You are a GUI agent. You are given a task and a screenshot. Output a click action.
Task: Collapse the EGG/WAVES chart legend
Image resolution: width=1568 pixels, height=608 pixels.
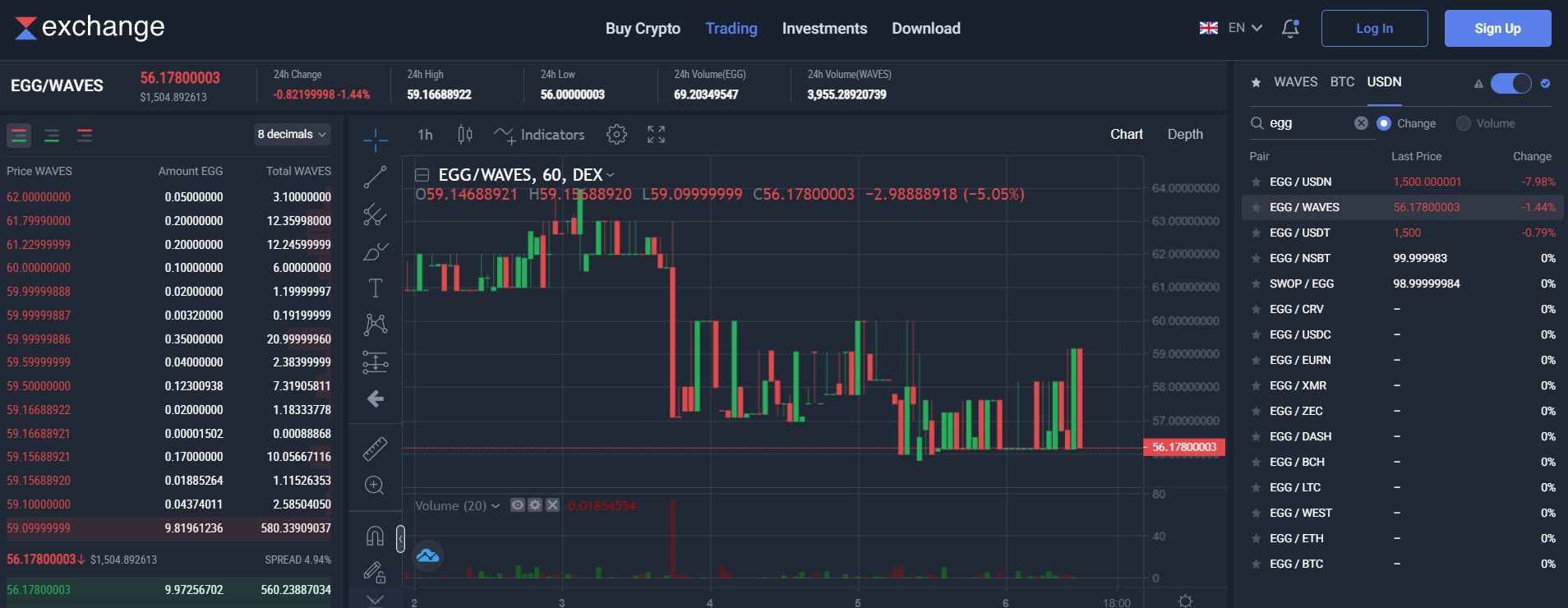pyautogui.click(x=422, y=175)
